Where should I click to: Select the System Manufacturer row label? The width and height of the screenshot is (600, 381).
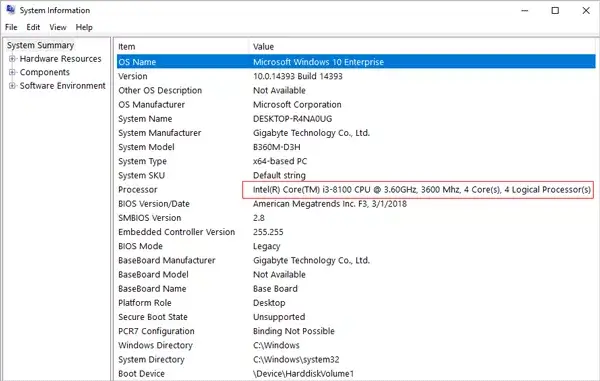[x=160, y=133]
